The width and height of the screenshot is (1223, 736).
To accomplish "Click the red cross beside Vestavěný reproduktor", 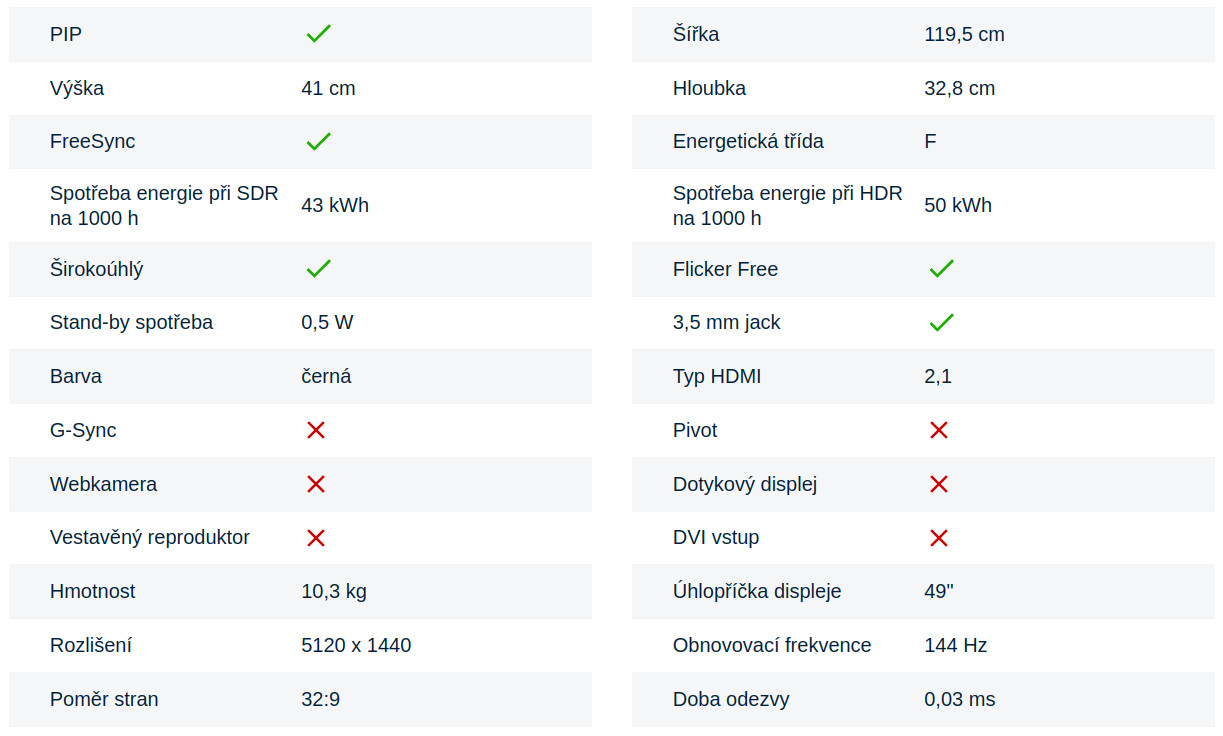I will click(316, 538).
